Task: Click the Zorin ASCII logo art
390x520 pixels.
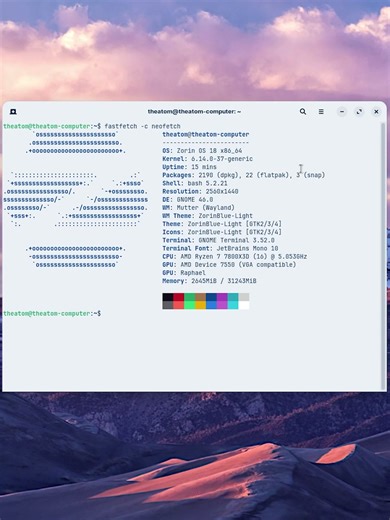Action: pyautogui.click(x=76, y=199)
